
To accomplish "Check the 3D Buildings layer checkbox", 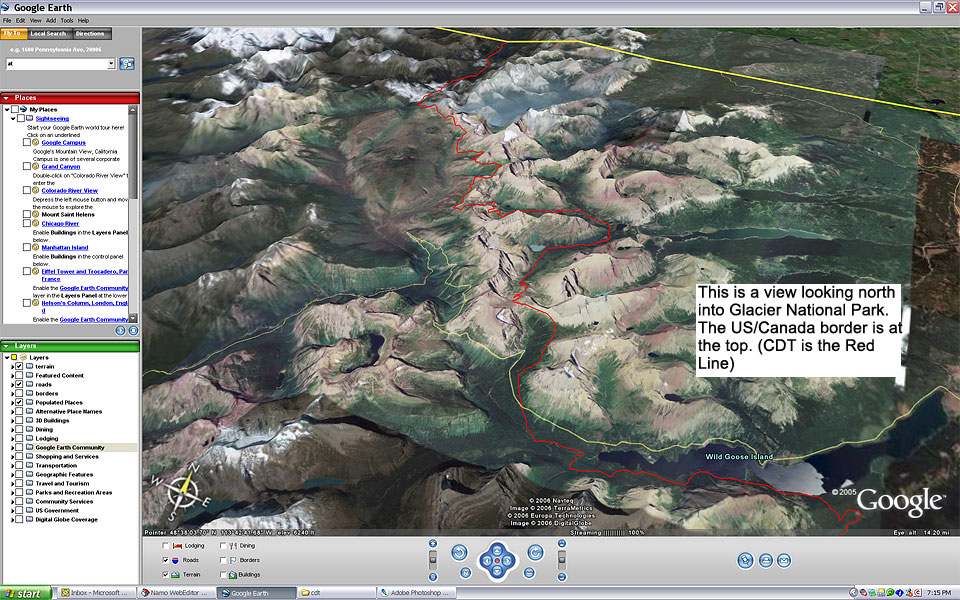I will [x=20, y=421].
